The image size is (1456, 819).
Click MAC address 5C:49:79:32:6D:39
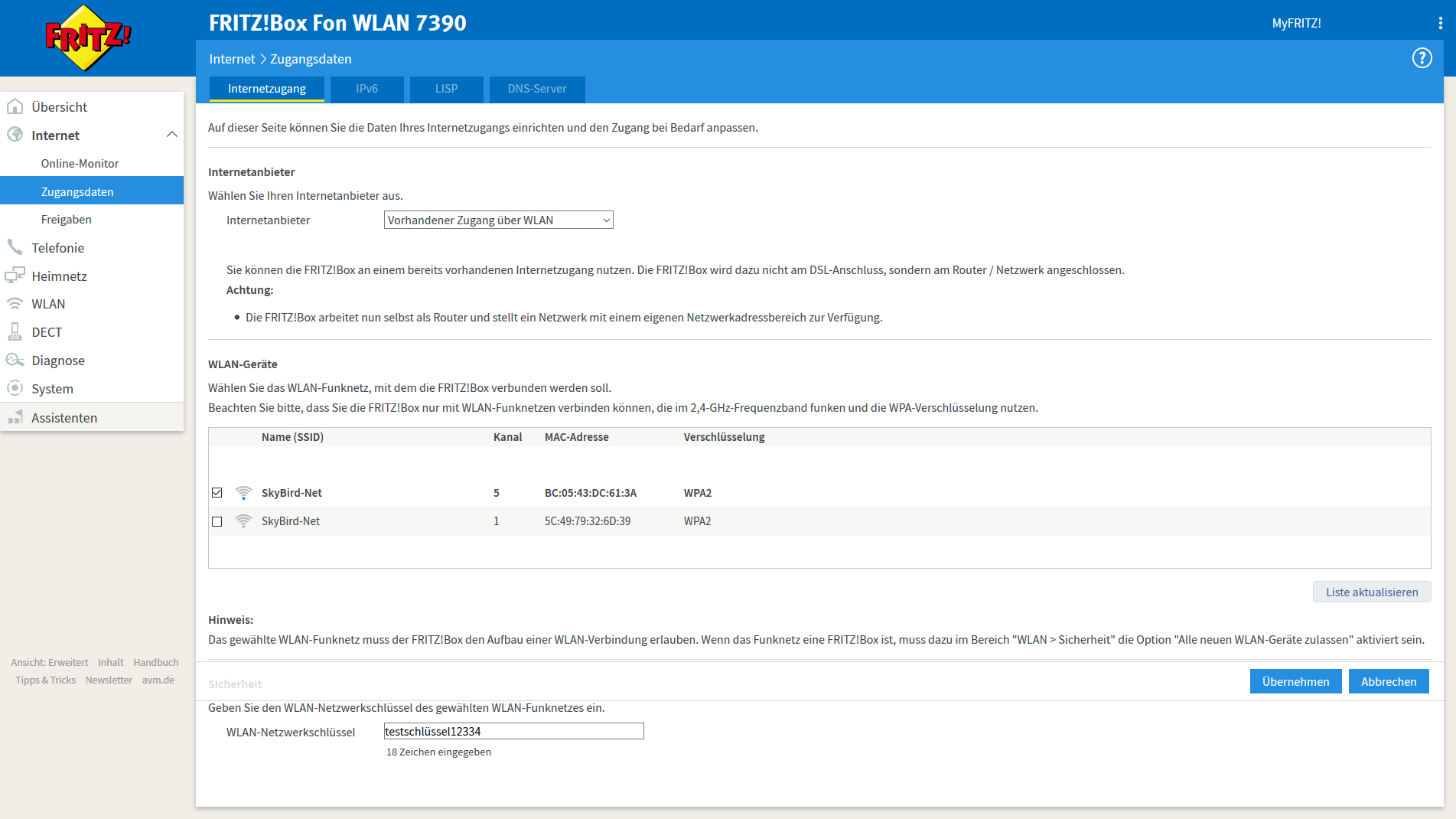pyautogui.click(x=588, y=521)
